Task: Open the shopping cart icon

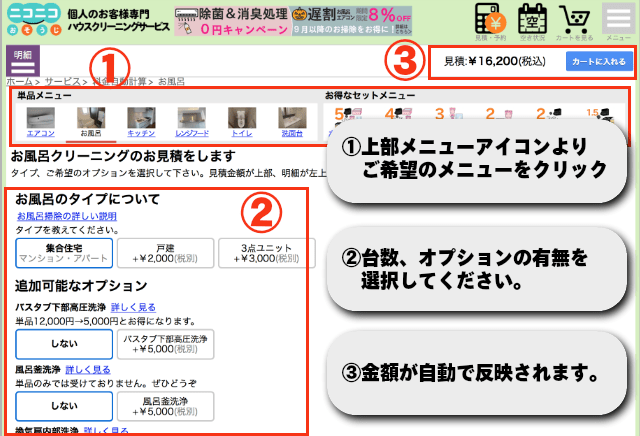Action: (575, 20)
